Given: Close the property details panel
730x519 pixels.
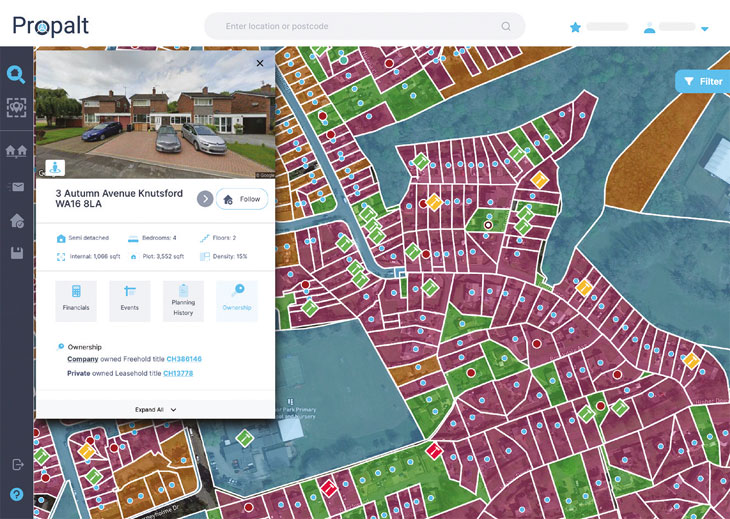Looking at the screenshot, I should (260, 63).
